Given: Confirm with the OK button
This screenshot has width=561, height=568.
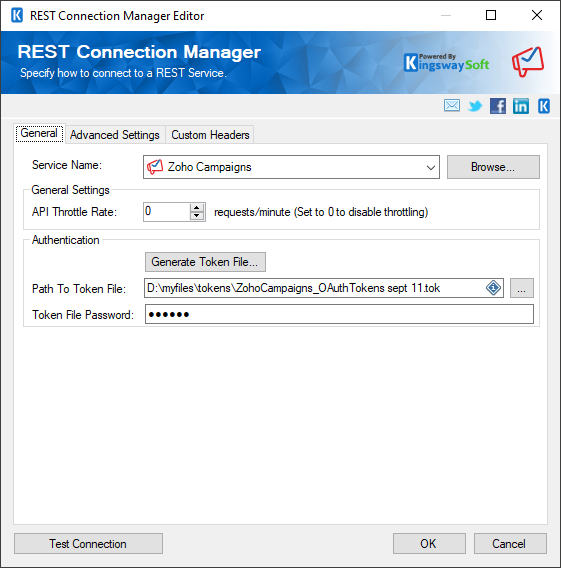Looking at the screenshot, I should [429, 543].
